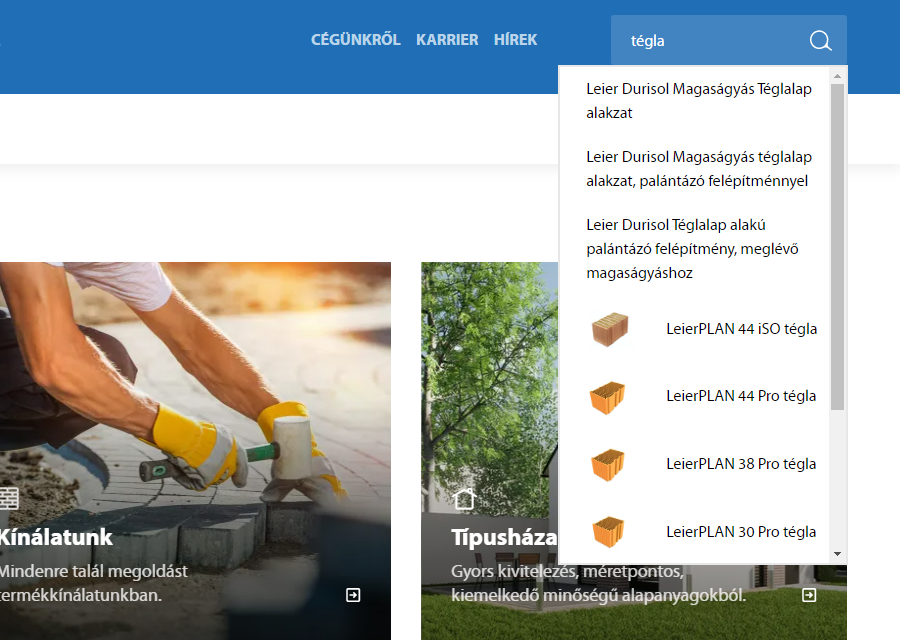This screenshot has width=900, height=644.
Task: Click LeierPLAN 44 iSO brick thumbnail
Action: (610, 329)
